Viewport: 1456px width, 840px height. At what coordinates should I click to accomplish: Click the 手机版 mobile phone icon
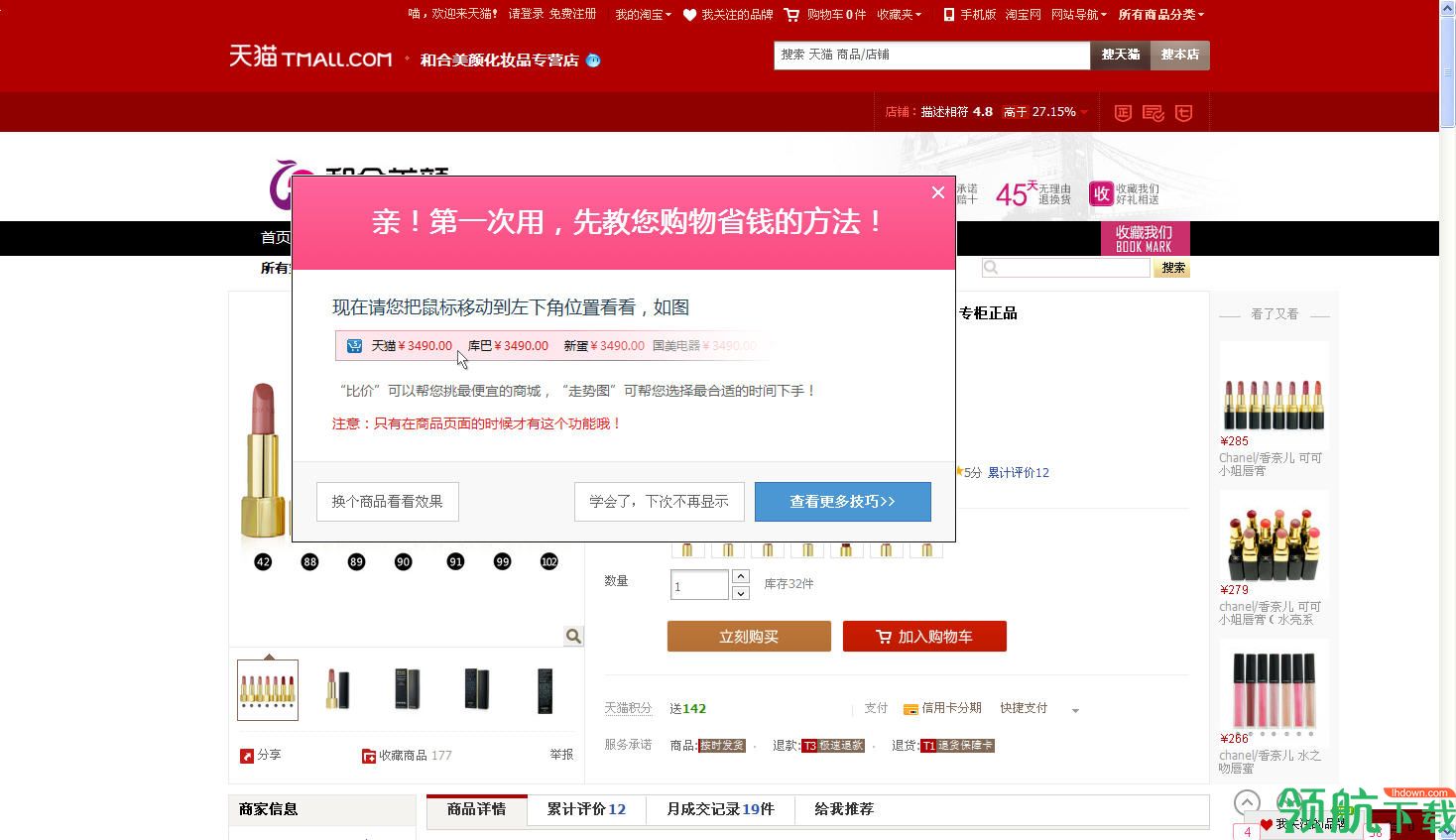point(949,15)
